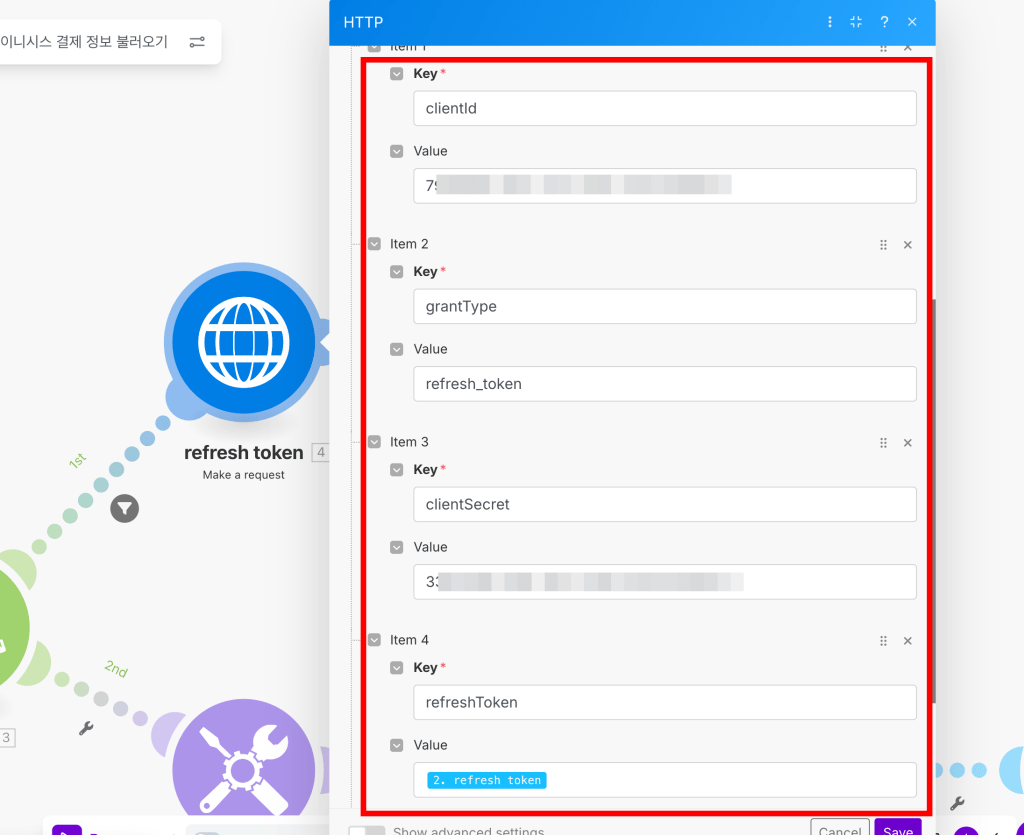Toggle the map checkbox beside refresh_token Value
The height and width of the screenshot is (835, 1024).
pyautogui.click(x=397, y=350)
